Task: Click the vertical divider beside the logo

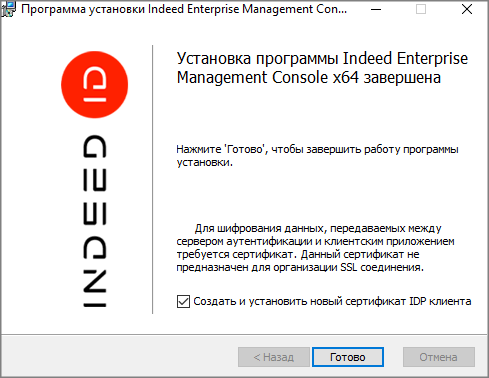Action: [153, 179]
